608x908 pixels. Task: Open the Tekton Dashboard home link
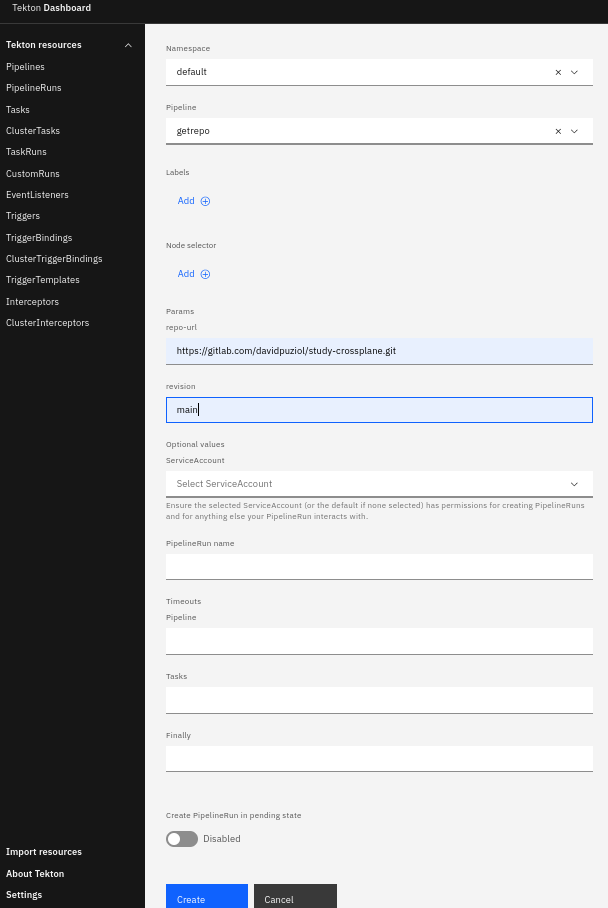pyautogui.click(x=51, y=8)
